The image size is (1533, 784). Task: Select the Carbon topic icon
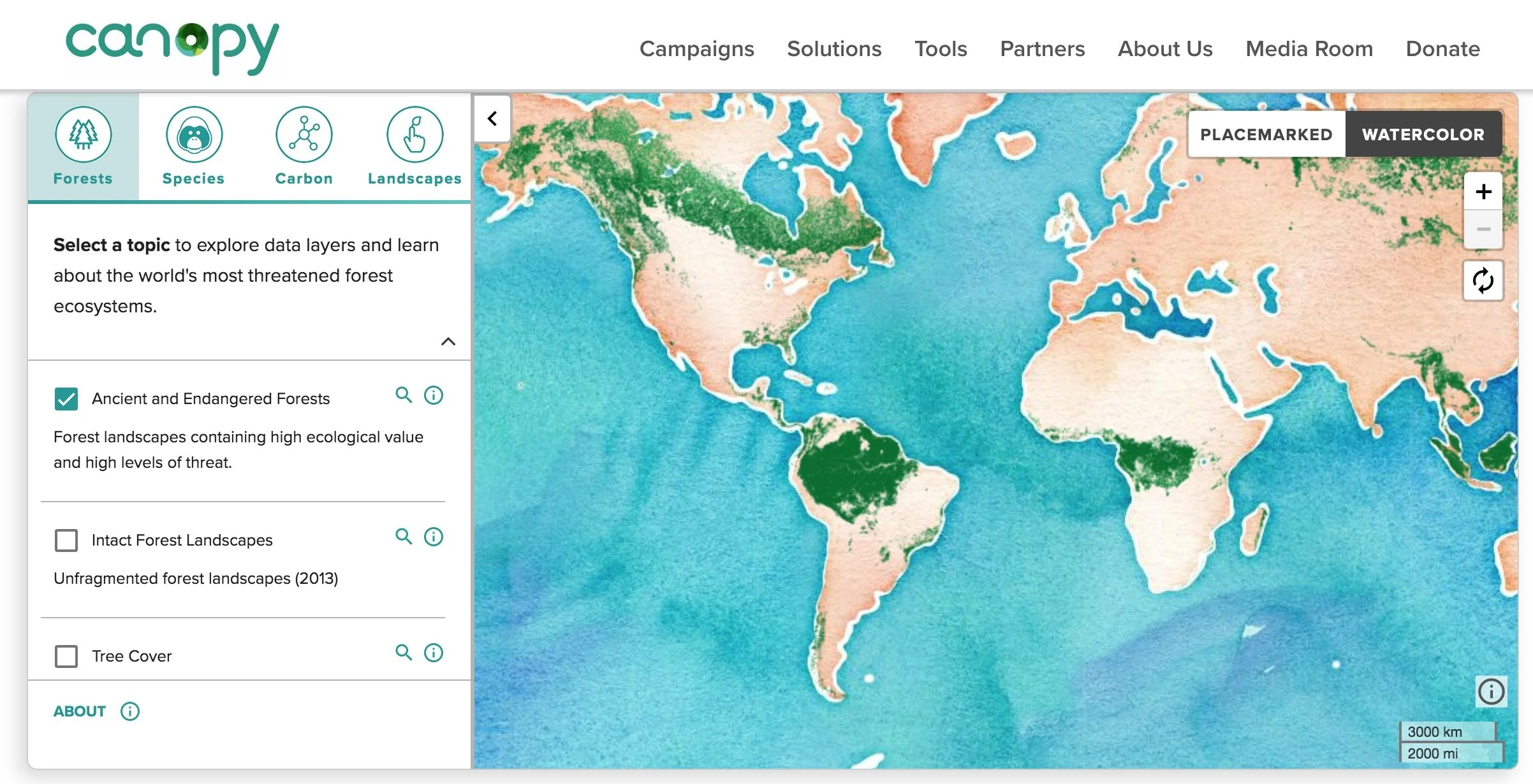[x=304, y=135]
